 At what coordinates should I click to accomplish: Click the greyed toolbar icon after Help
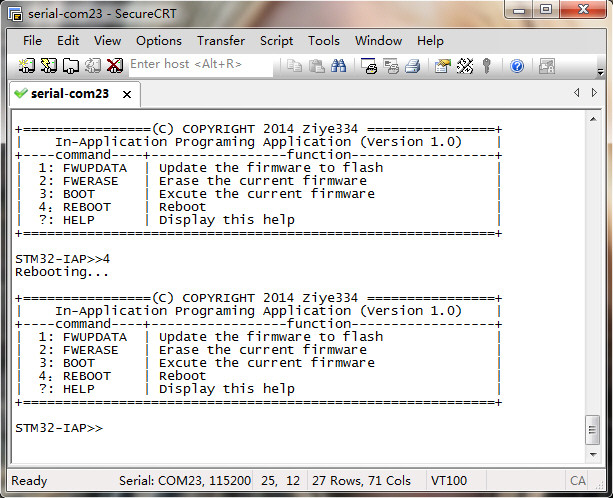547,66
